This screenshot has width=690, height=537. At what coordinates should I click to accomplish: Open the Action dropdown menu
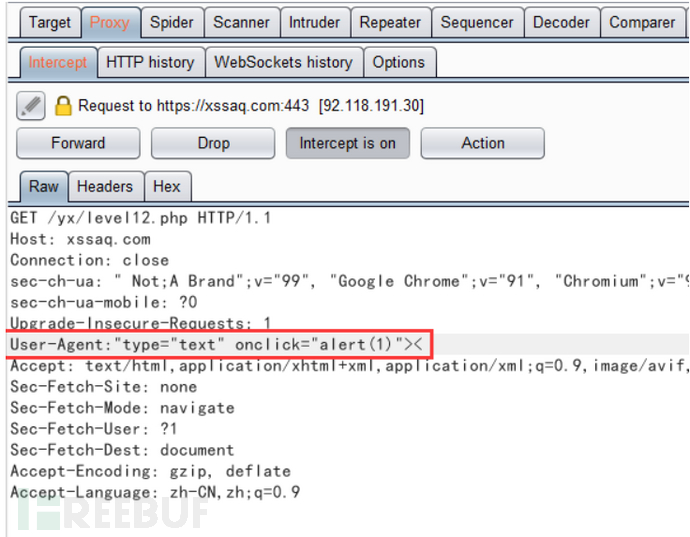[x=482, y=143]
